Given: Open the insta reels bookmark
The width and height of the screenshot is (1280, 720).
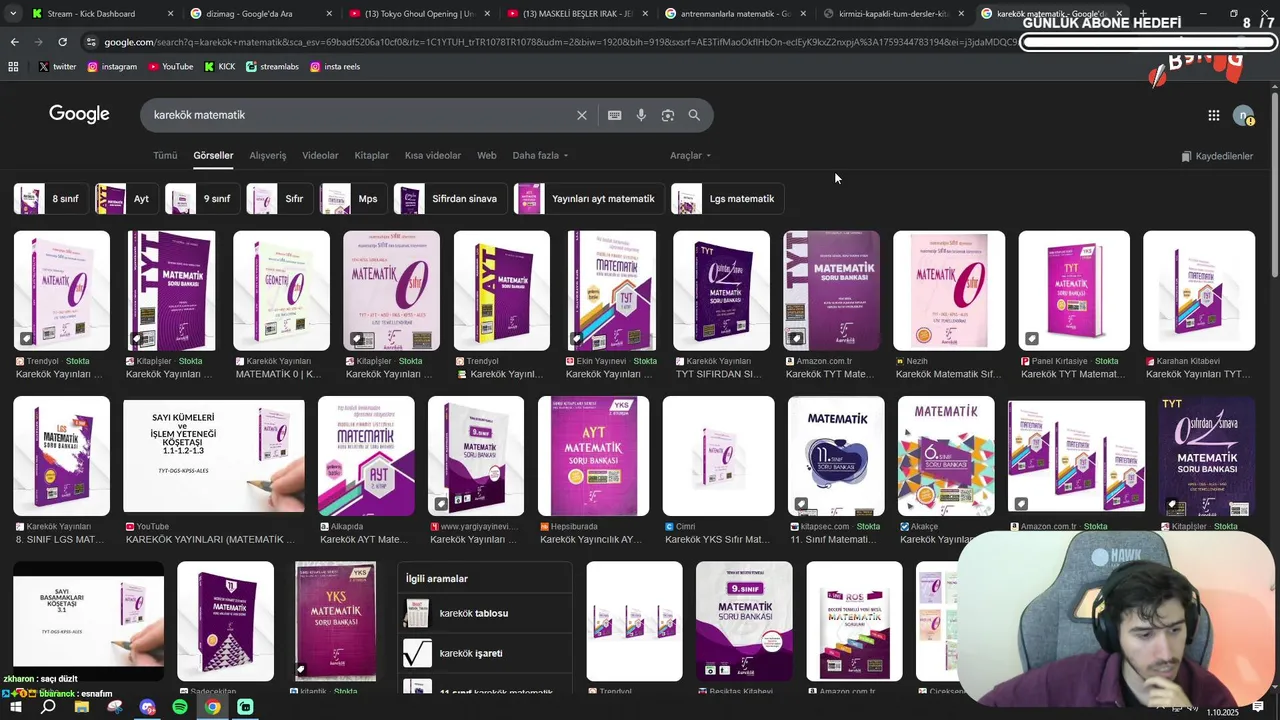Looking at the screenshot, I should point(335,66).
